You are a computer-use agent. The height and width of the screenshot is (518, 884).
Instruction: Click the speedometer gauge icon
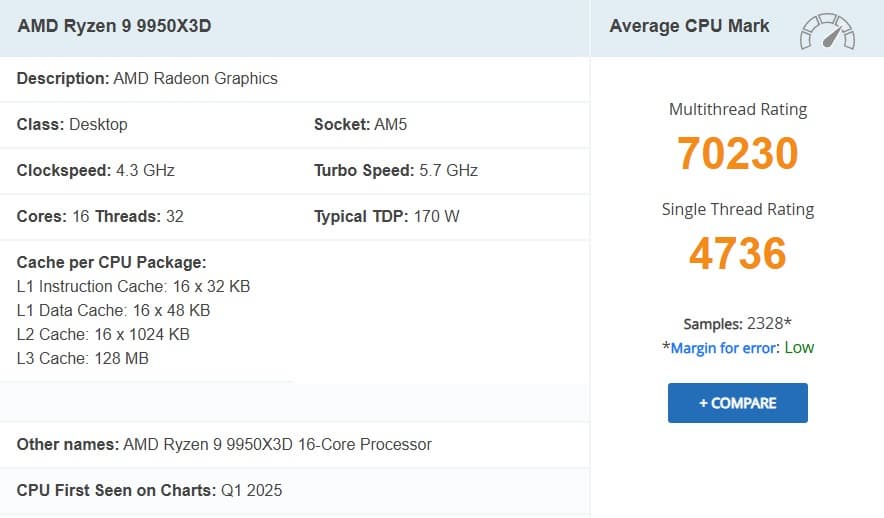coord(827,30)
